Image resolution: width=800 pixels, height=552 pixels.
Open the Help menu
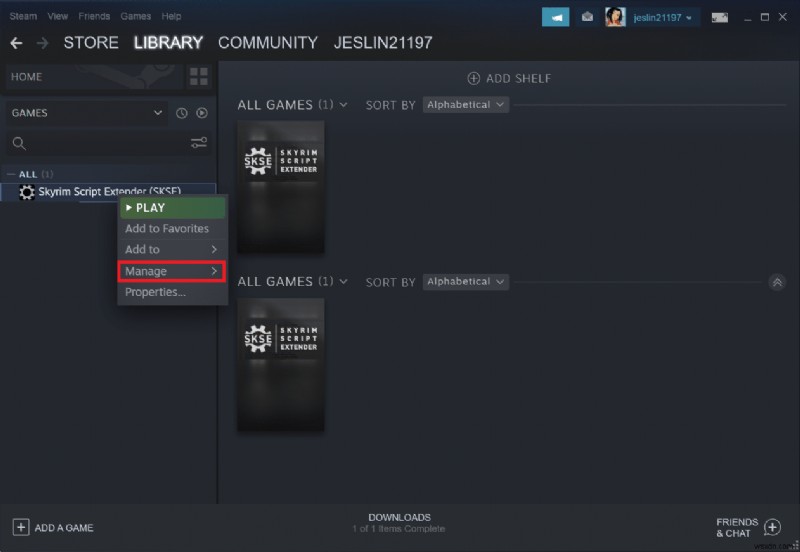(x=171, y=16)
